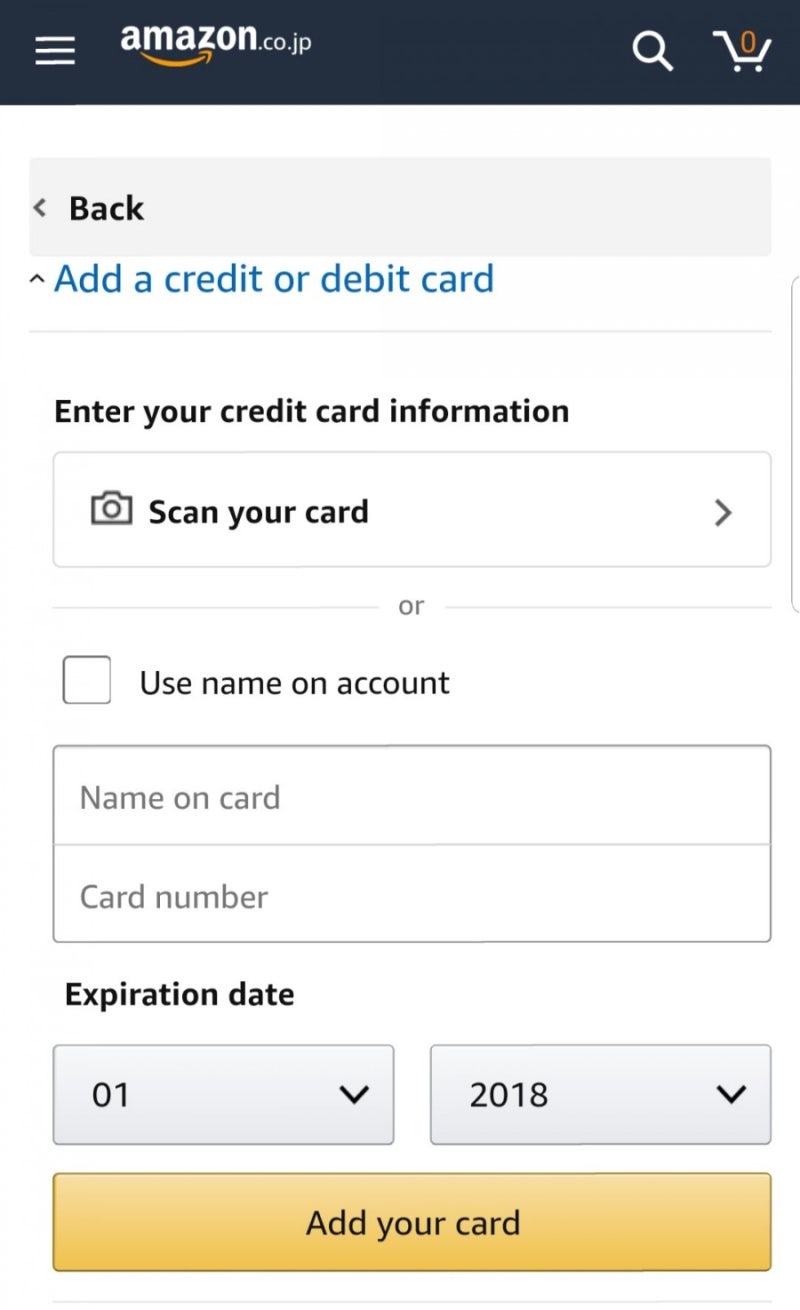Click the left chevron beside Back
Screen dimensions: 800x1310
coord(40,208)
